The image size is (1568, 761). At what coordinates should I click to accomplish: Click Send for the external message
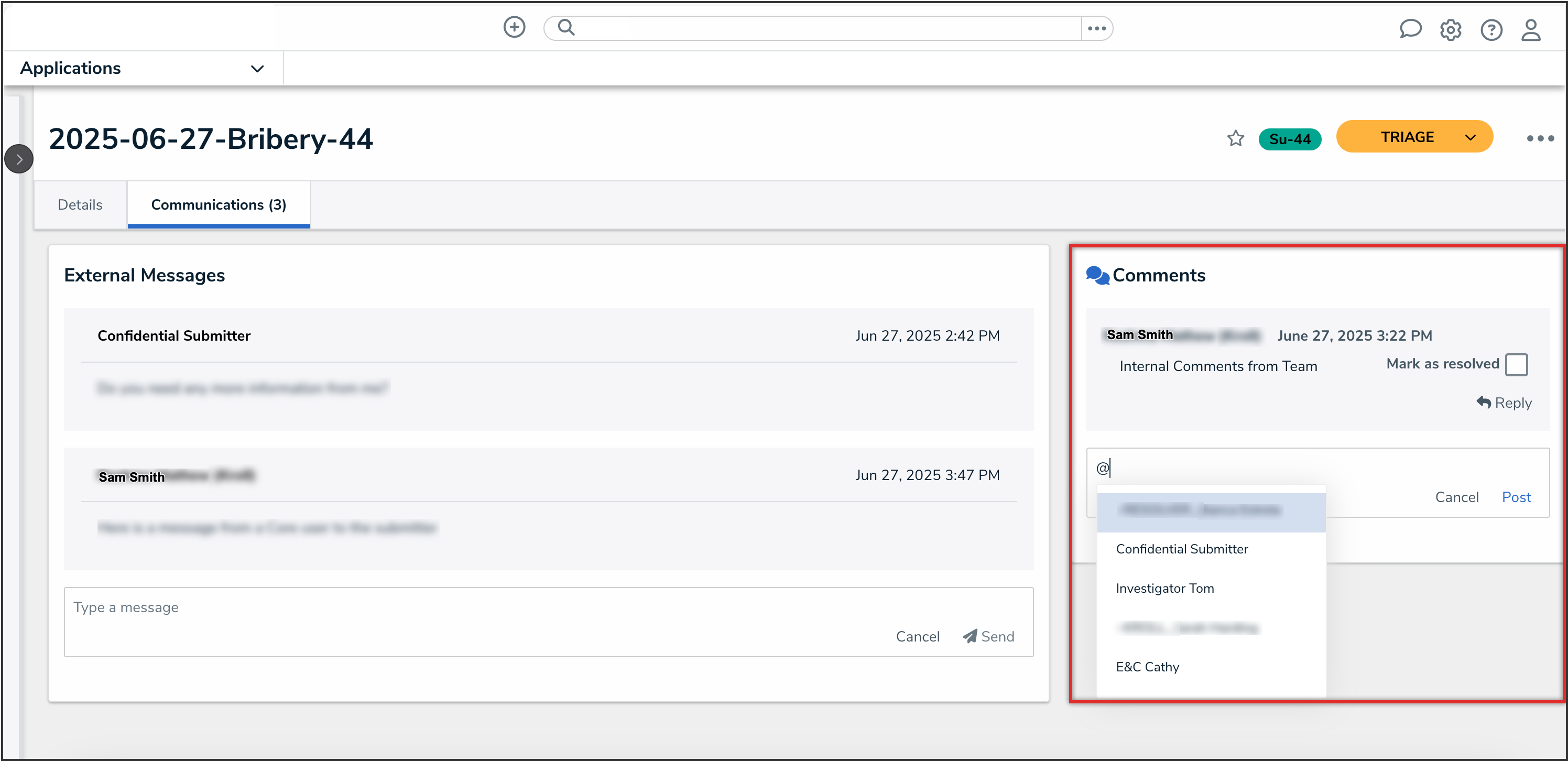click(988, 636)
